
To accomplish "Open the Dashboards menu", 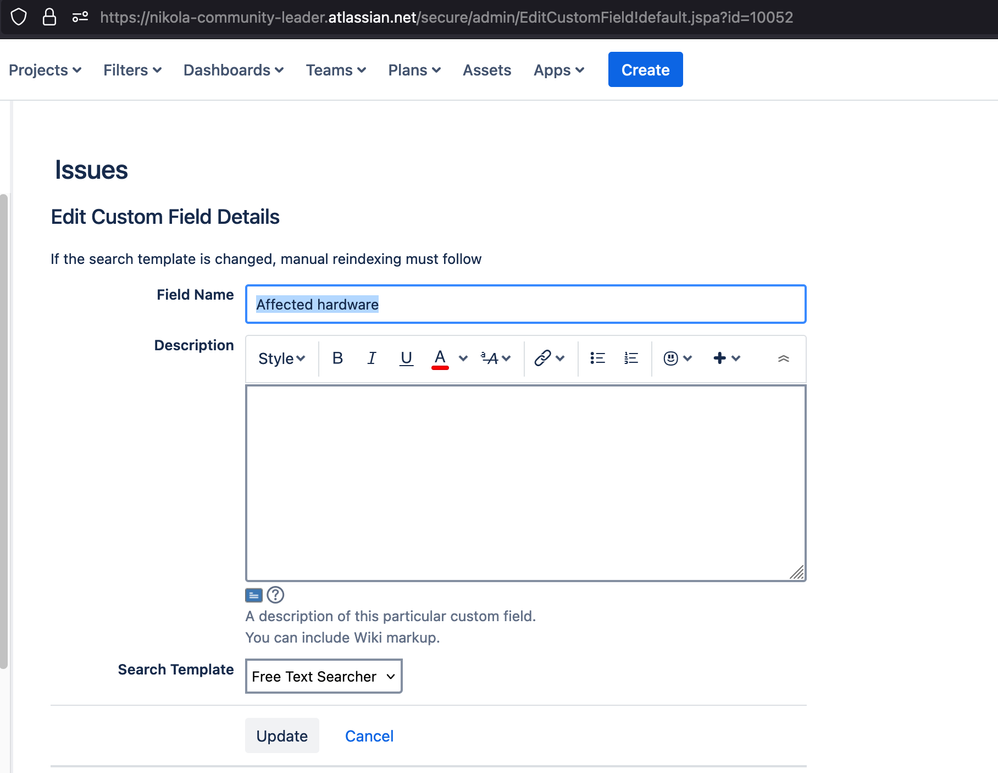I will [x=234, y=70].
